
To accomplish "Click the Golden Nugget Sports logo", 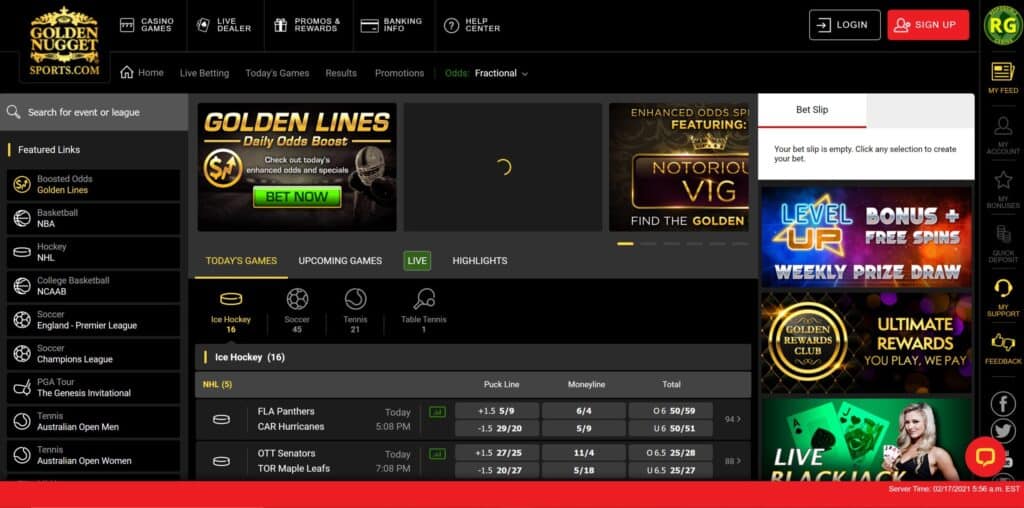I will [64, 41].
